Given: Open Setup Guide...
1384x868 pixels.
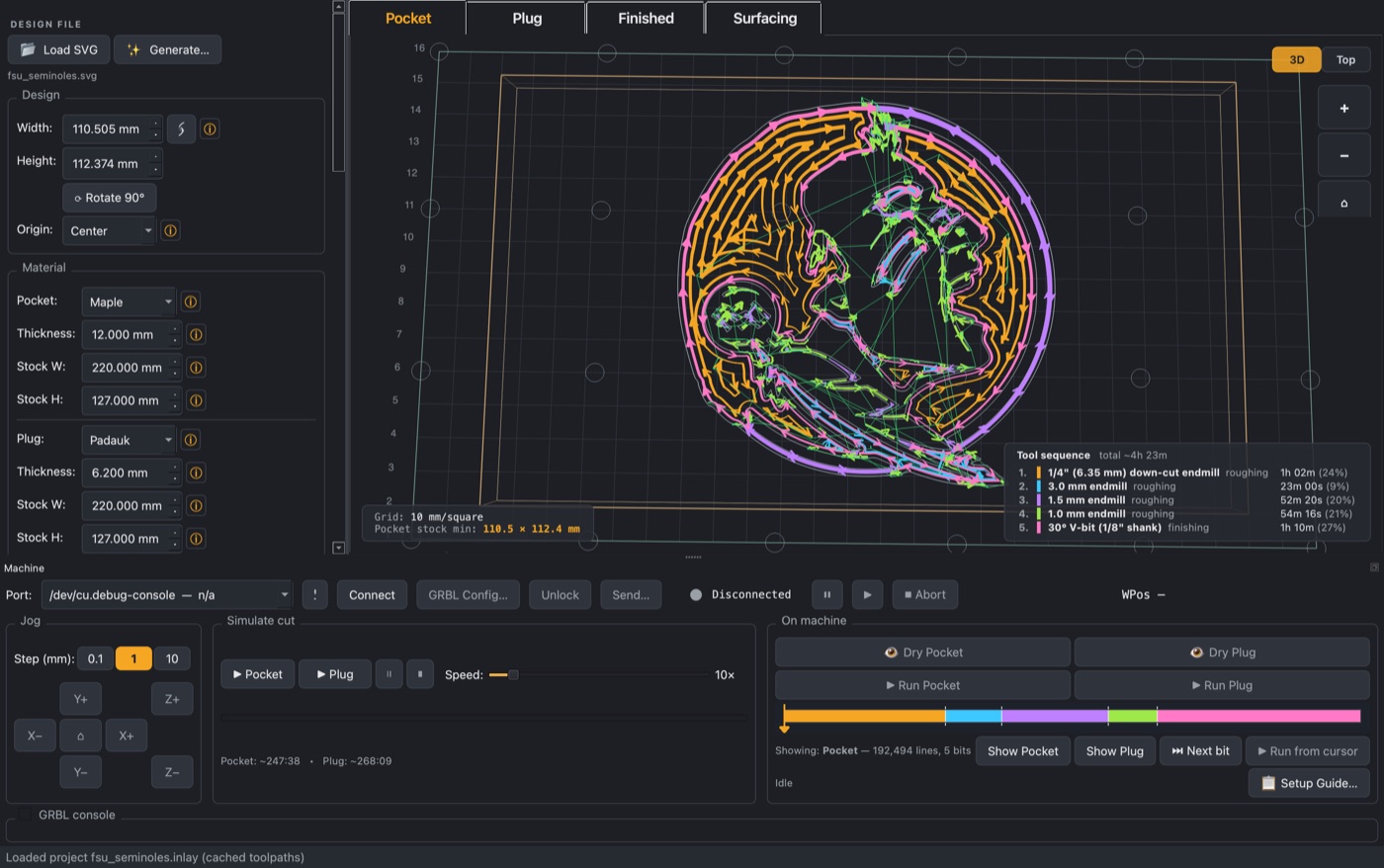Looking at the screenshot, I should tap(1309, 783).
